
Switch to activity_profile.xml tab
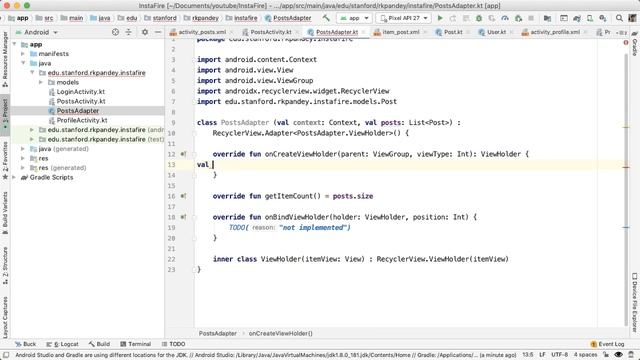(555, 32)
